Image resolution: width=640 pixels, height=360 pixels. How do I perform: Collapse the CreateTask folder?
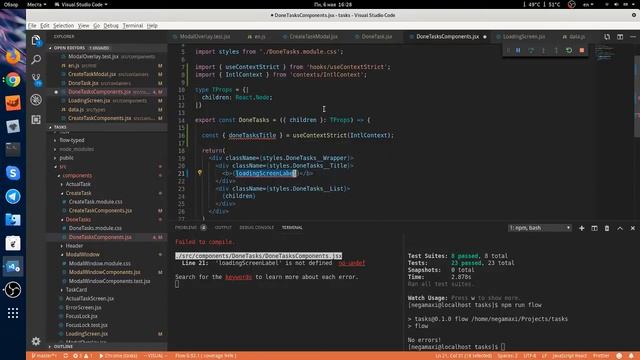coord(78,193)
